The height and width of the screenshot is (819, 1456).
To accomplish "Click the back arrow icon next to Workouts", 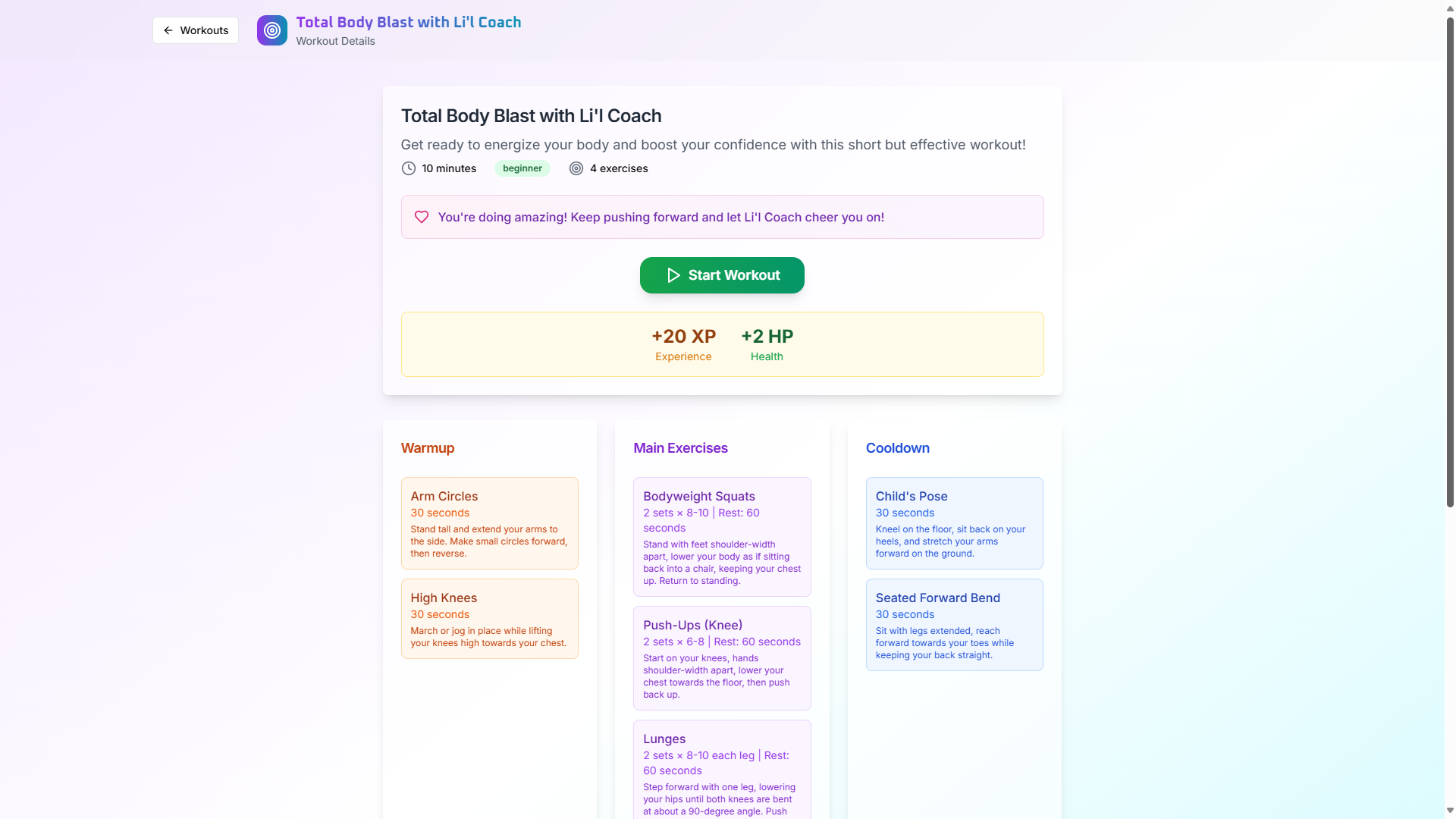I will point(168,30).
